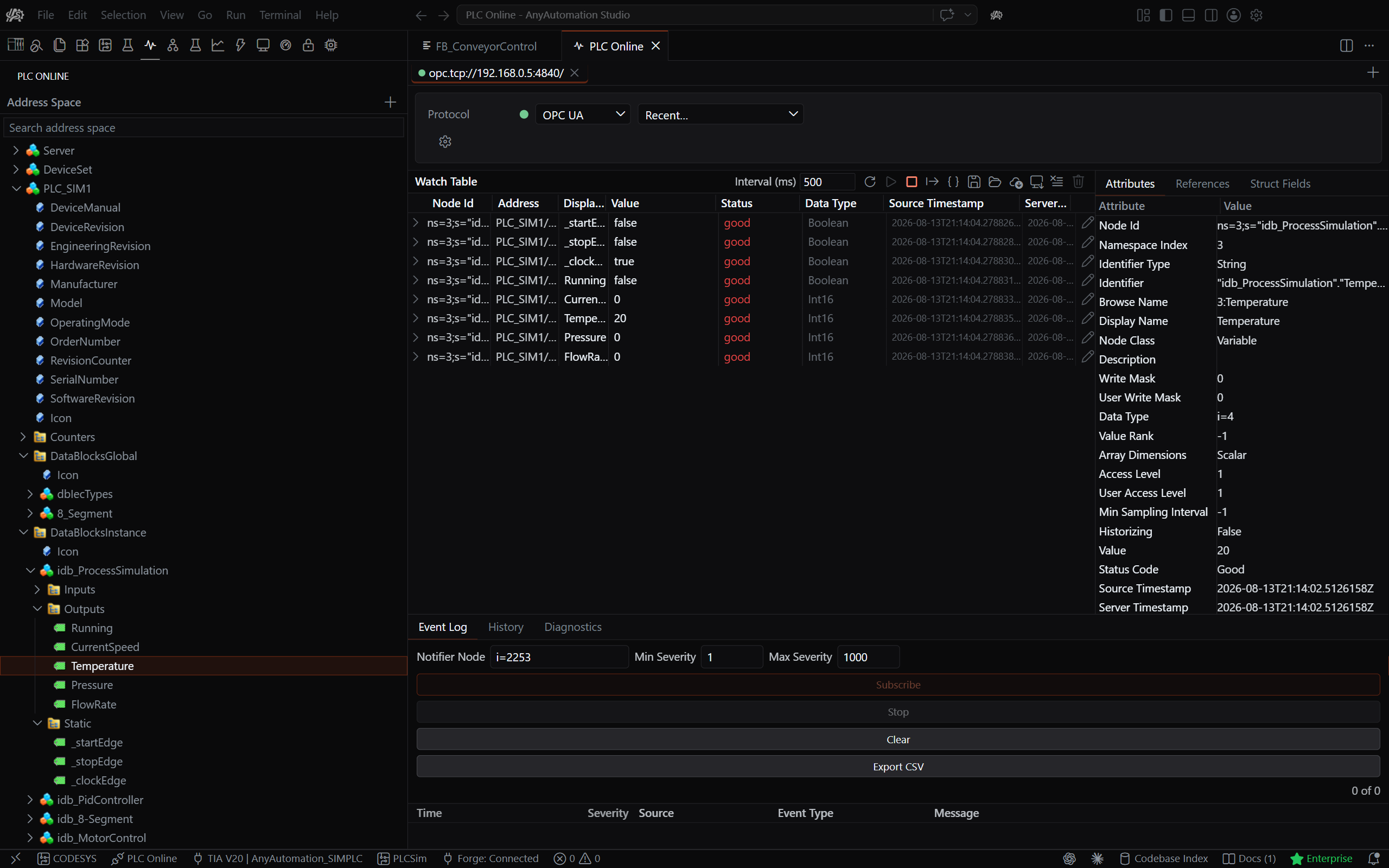Click the curly braces icon in watch toolbar
The width and height of the screenshot is (1389, 868).
click(x=953, y=182)
